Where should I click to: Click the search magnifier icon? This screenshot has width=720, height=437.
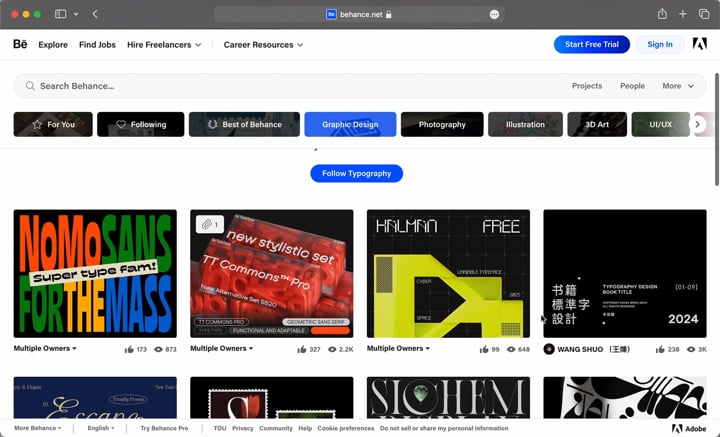(x=30, y=86)
